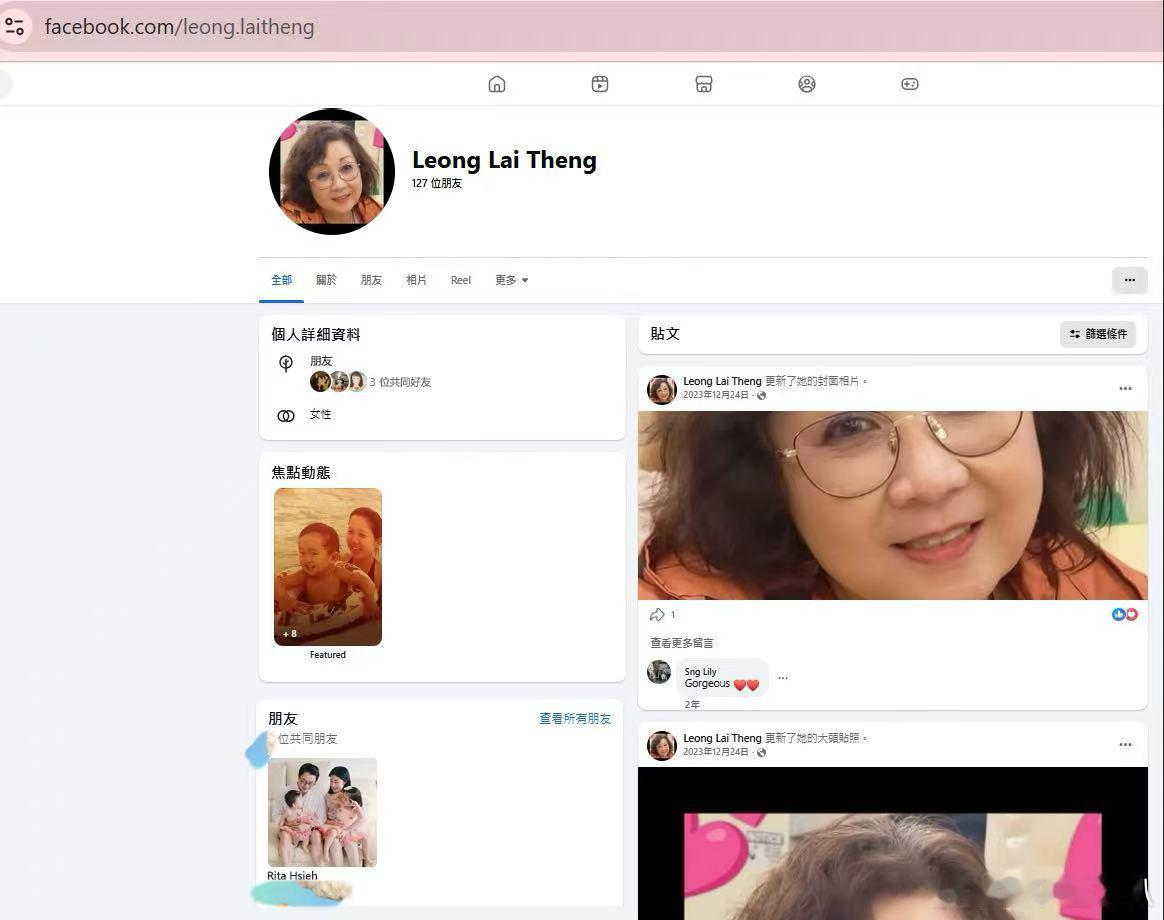The image size is (1164, 920).
Task: Select the 全部 tab
Action: pos(281,280)
